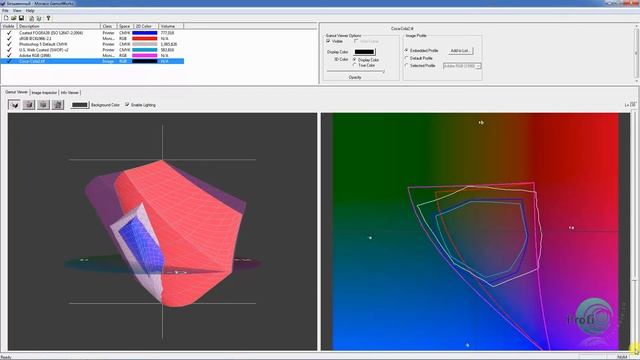Open the Help menu
The image size is (640, 360).
[x=30, y=11]
